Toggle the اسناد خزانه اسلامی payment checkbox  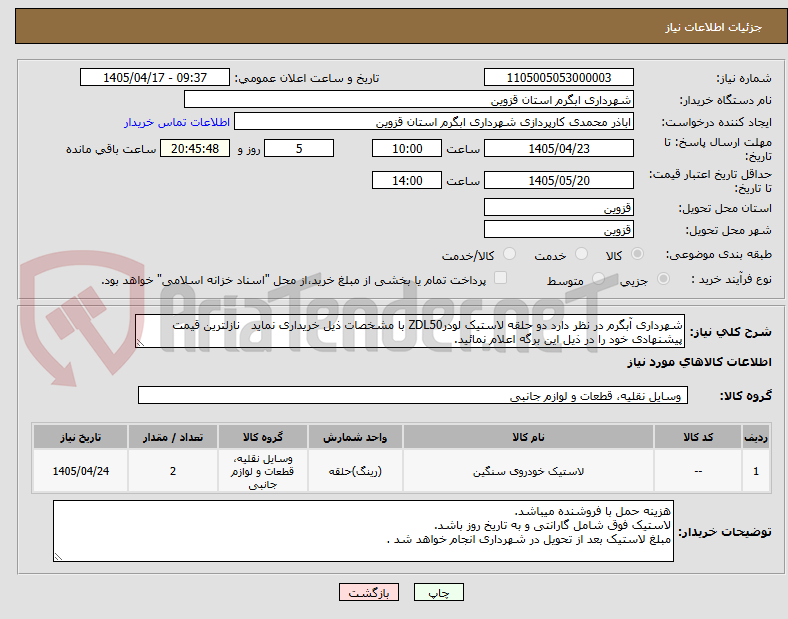click(501, 278)
